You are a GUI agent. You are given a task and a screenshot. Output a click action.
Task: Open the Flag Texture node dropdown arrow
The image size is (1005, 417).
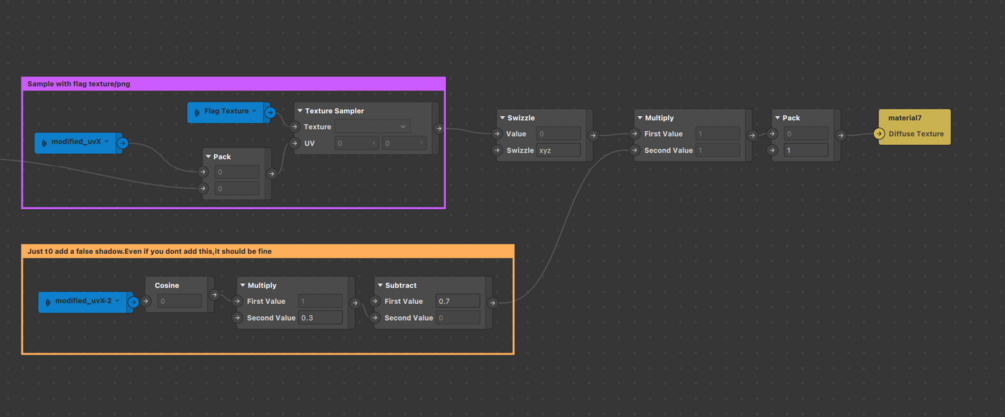tap(254, 111)
